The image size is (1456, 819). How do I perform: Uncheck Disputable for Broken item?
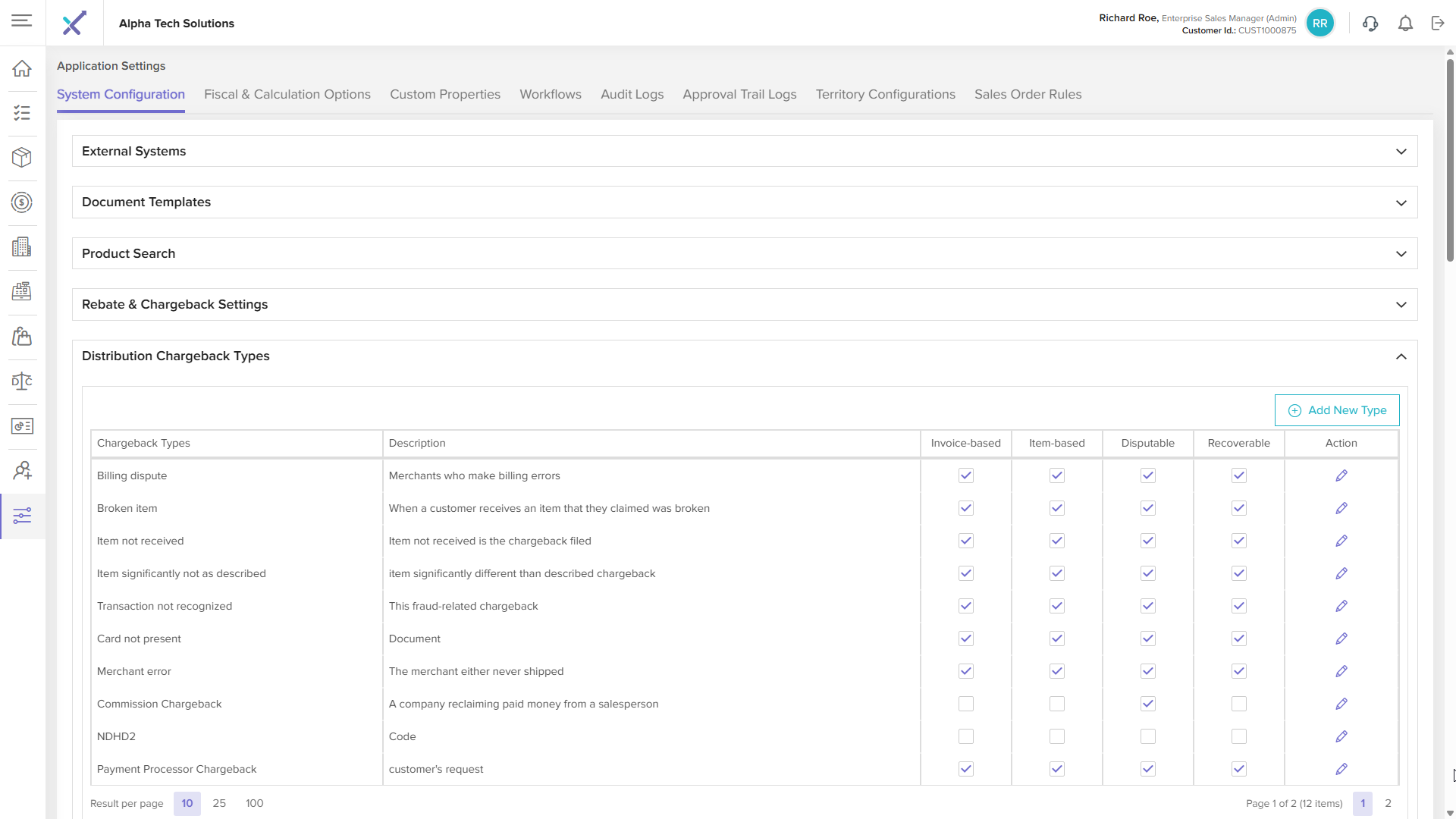point(1147,508)
